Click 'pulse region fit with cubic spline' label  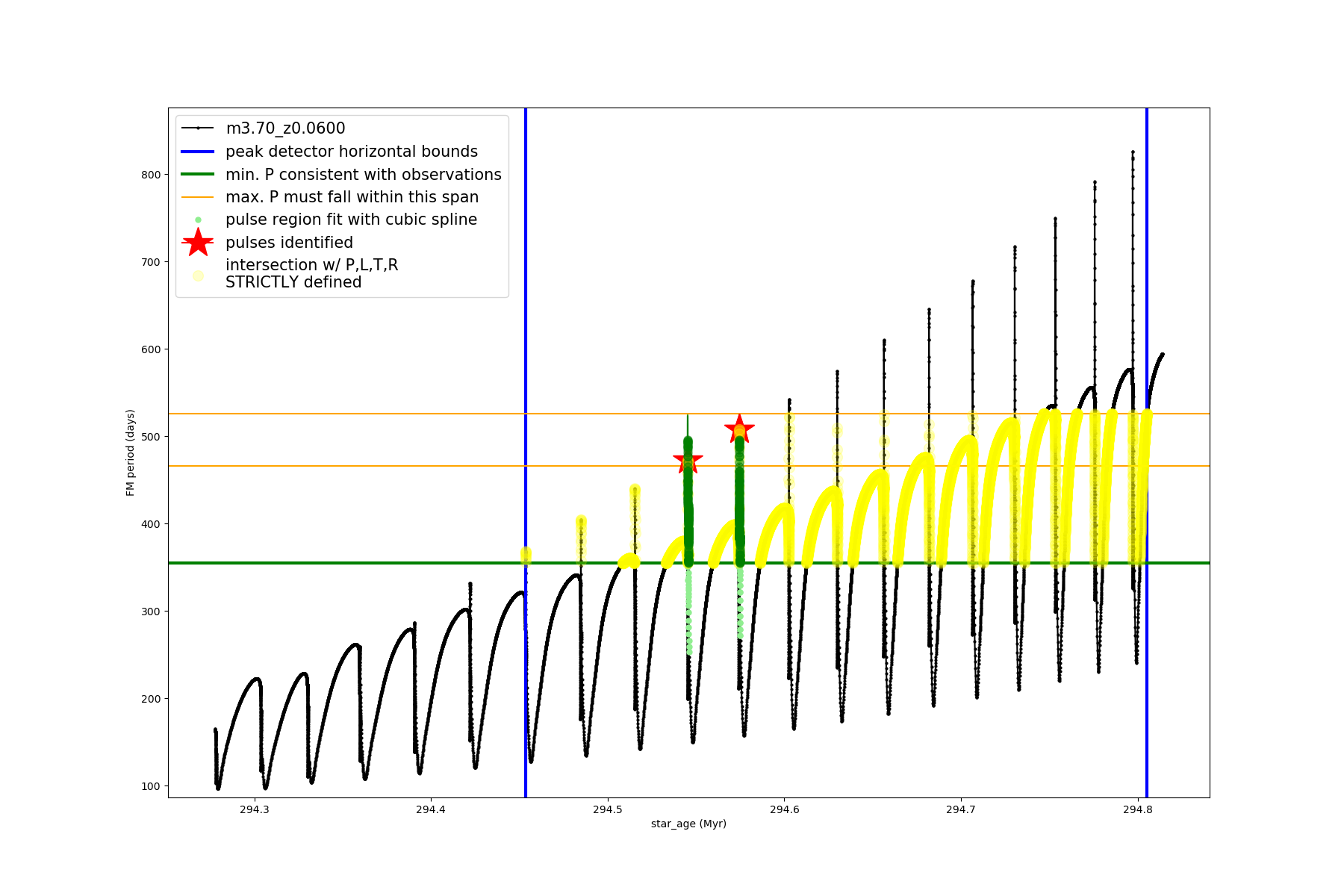point(351,220)
